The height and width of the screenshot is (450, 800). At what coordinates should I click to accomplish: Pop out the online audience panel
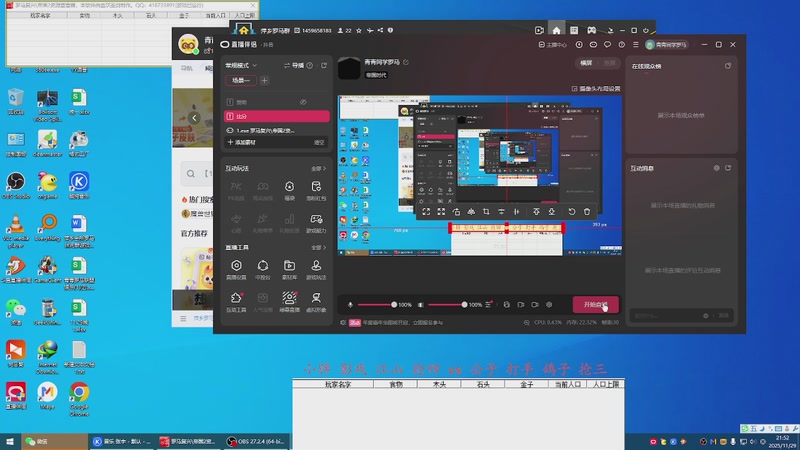(728, 66)
